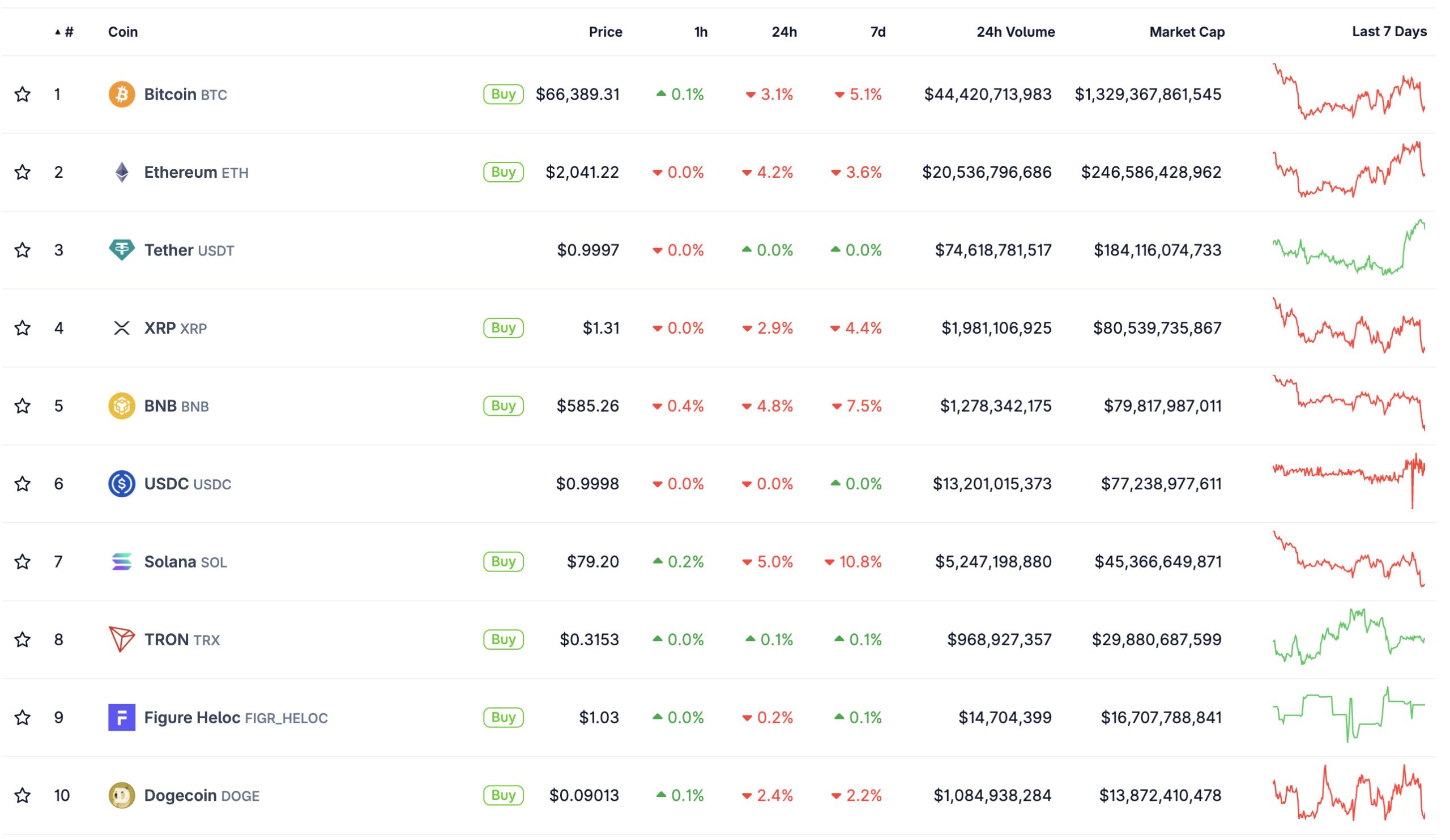Screen dimensions: 1450x840
Task: Click the Solana SOL coin logo
Action: [x=121, y=561]
